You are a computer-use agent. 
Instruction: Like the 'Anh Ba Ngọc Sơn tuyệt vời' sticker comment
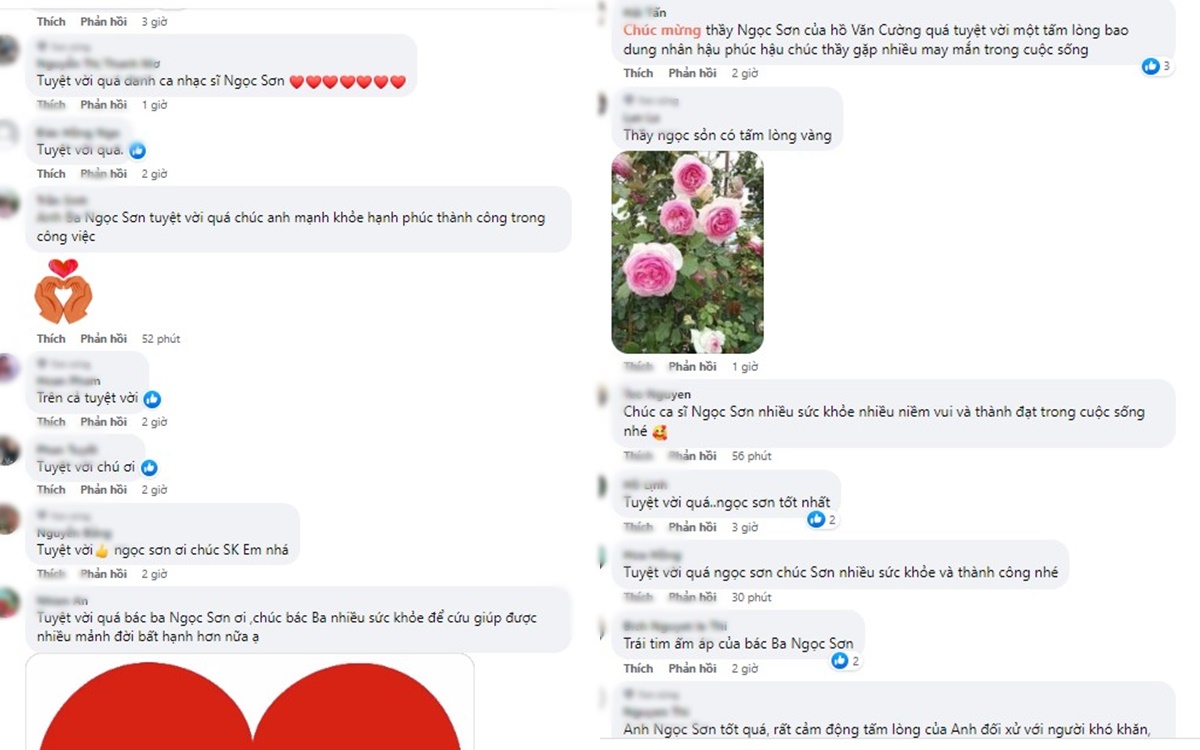(51, 339)
